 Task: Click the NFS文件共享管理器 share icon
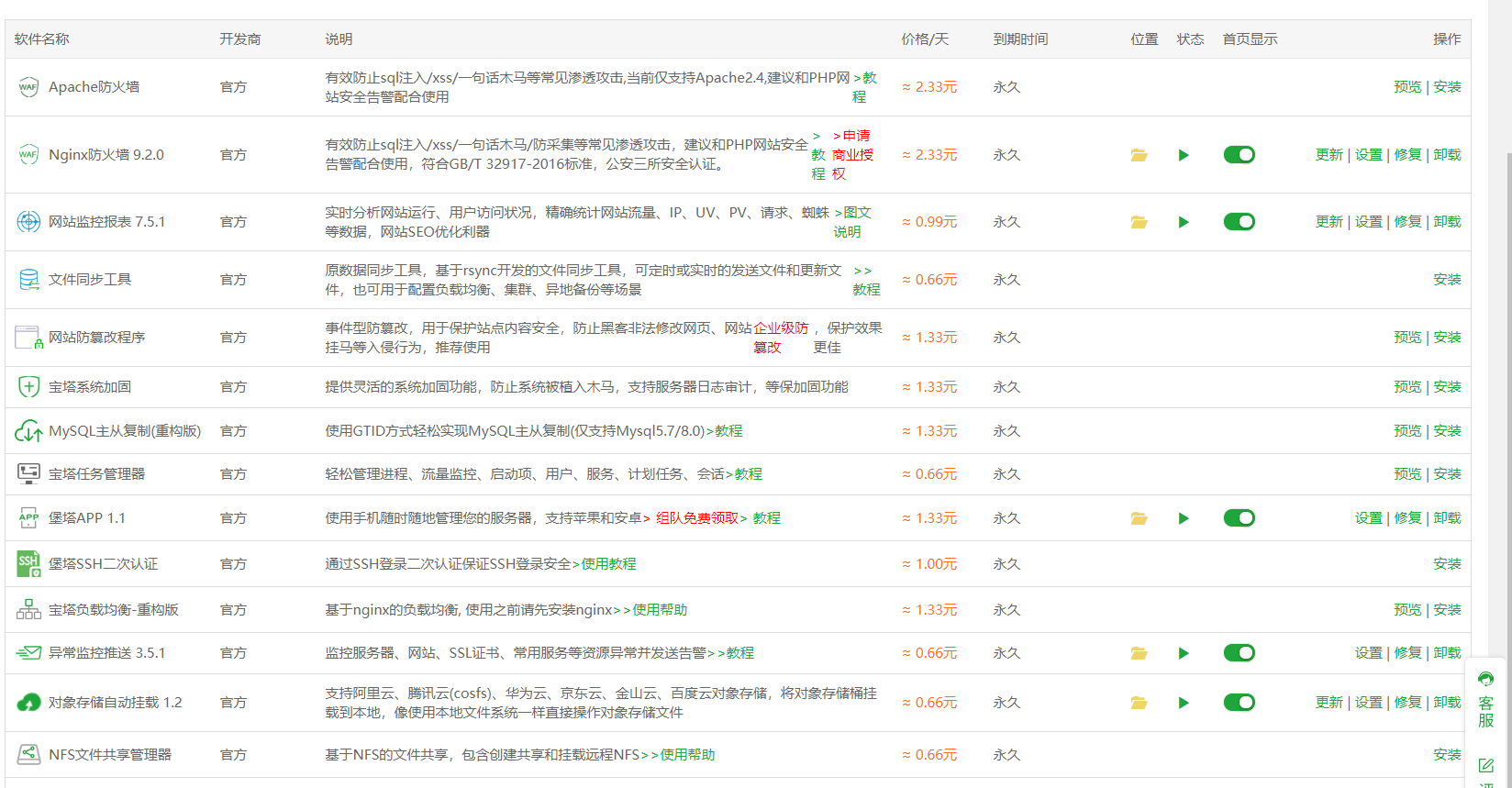[28, 754]
